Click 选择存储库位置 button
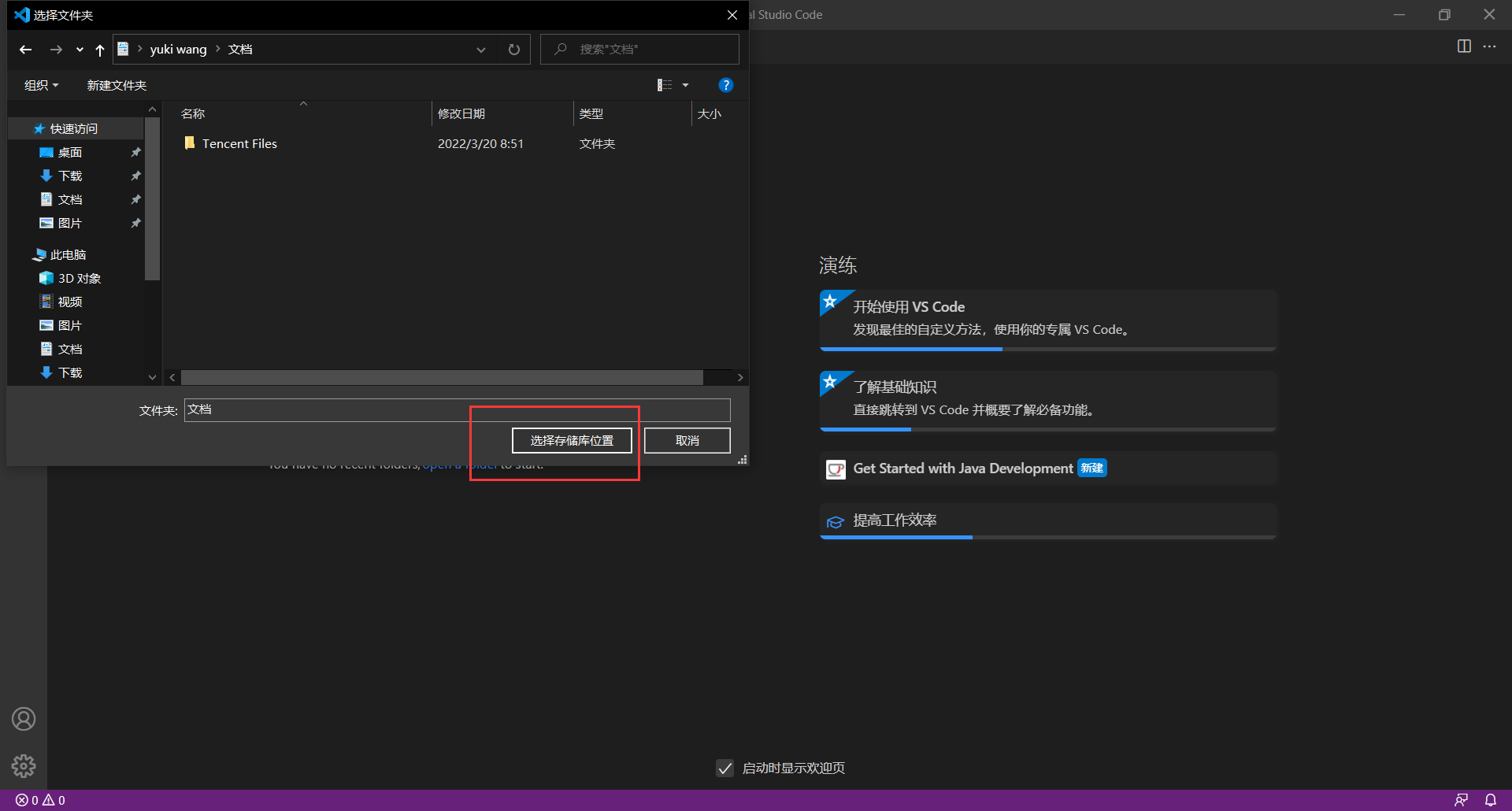Screen dimensions: 1512x811 point(572,441)
